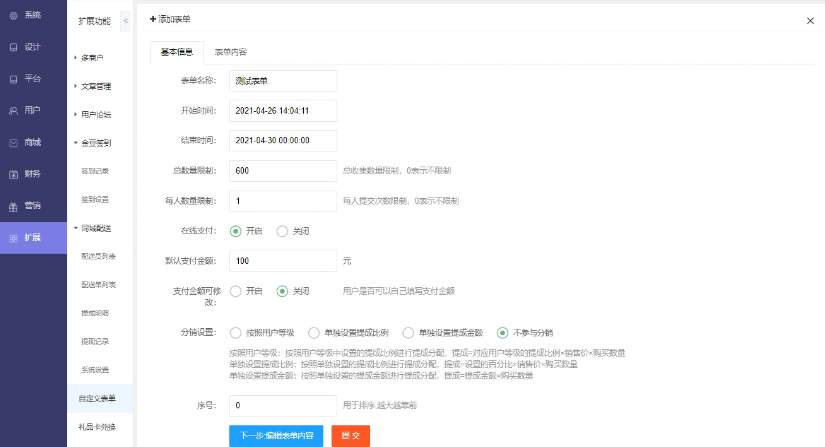Select the 商城 sidebar icon
This screenshot has height=447, width=825.
point(13,142)
